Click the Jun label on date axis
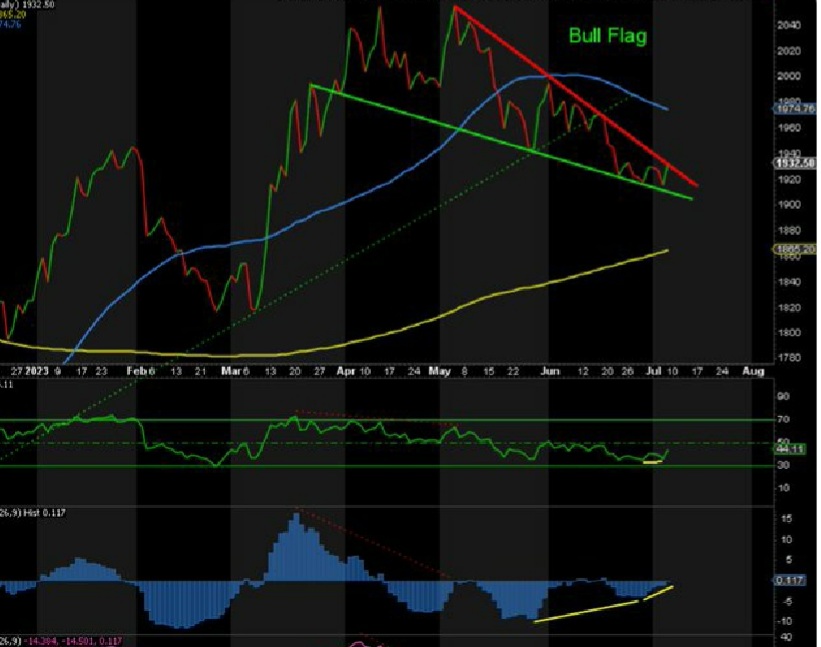Image resolution: width=821 pixels, height=647 pixels. 549,371
